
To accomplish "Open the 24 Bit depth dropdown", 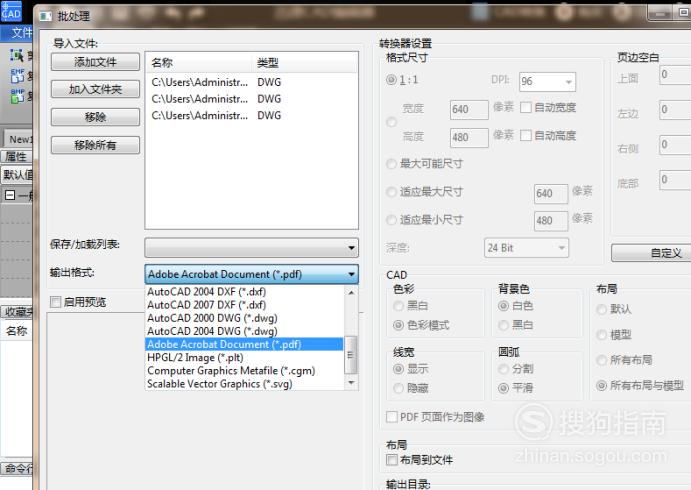I will click(526, 248).
